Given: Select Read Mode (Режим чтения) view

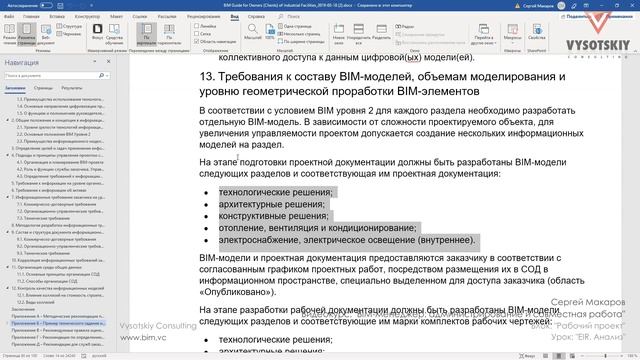Looking at the screenshot, I should (x=9, y=34).
